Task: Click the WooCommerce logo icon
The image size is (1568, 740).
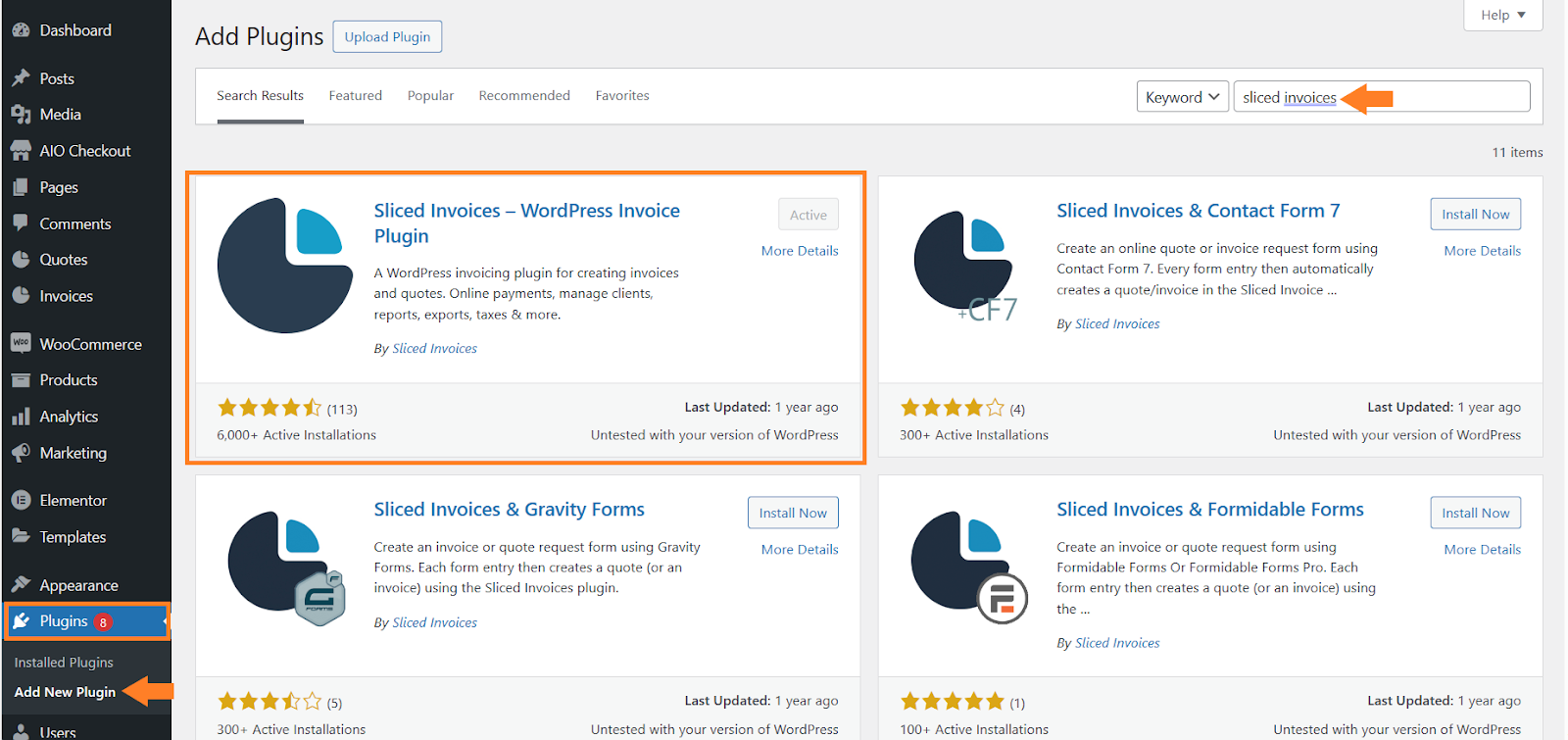Action: (x=21, y=343)
